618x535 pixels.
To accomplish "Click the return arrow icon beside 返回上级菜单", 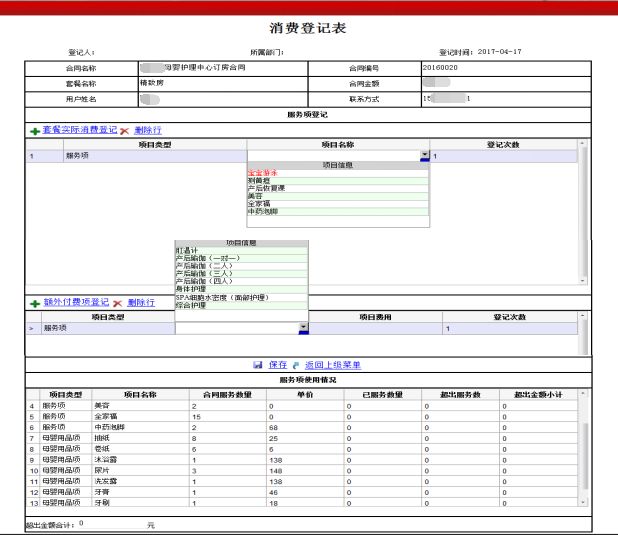I will pyautogui.click(x=296, y=365).
